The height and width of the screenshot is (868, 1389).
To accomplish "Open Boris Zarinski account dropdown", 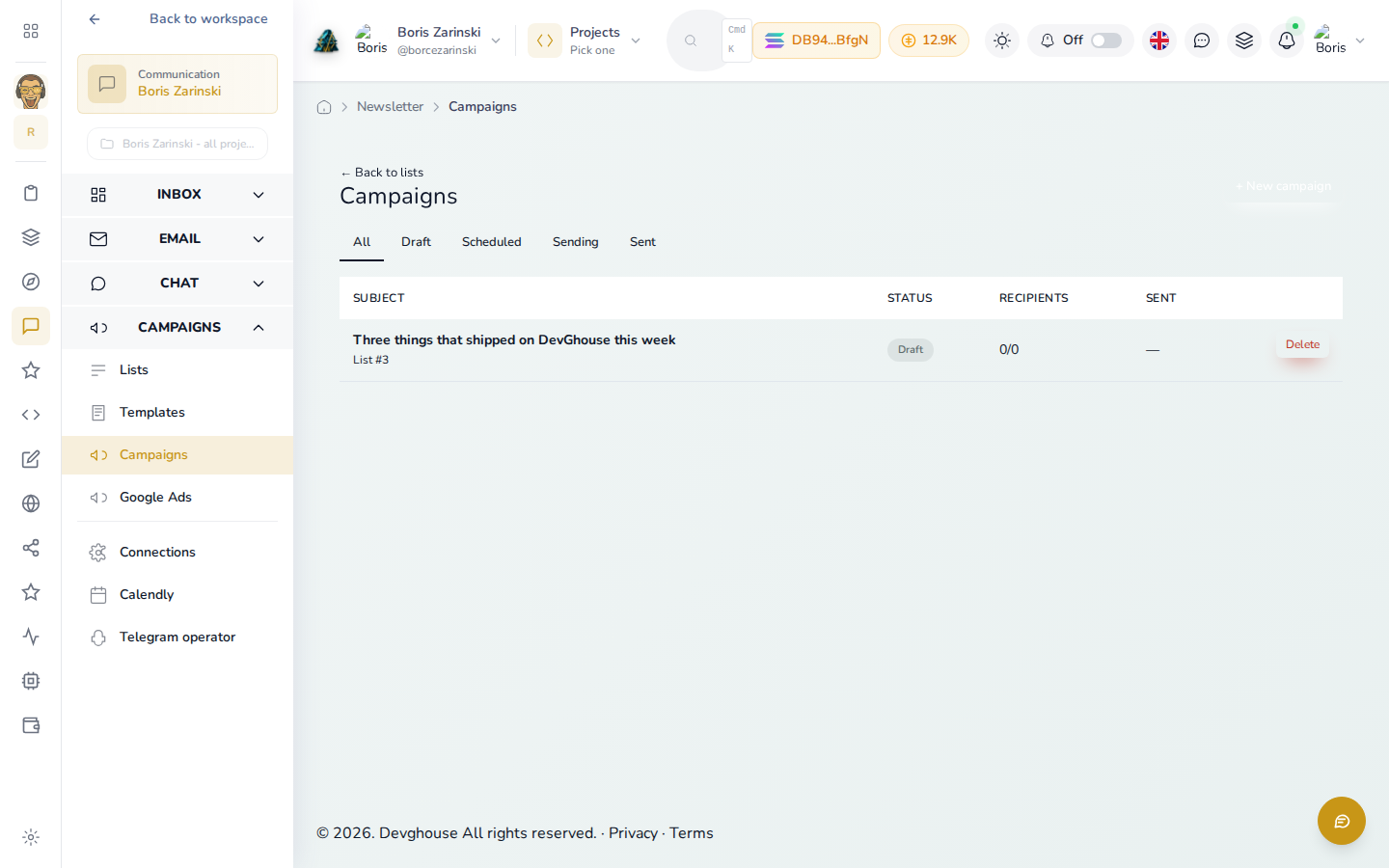I will click(428, 41).
